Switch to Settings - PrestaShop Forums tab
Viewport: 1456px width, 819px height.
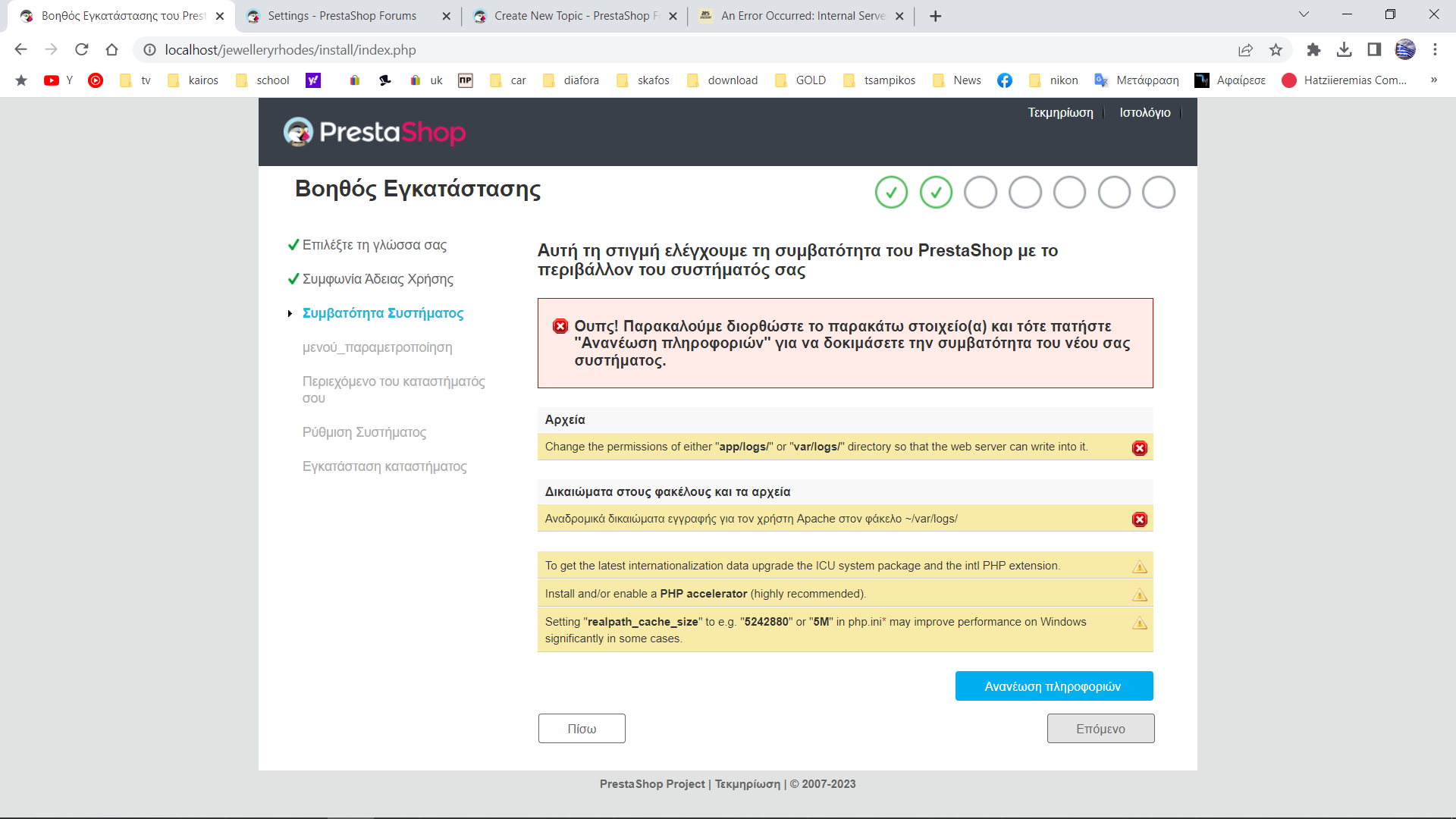tap(342, 16)
